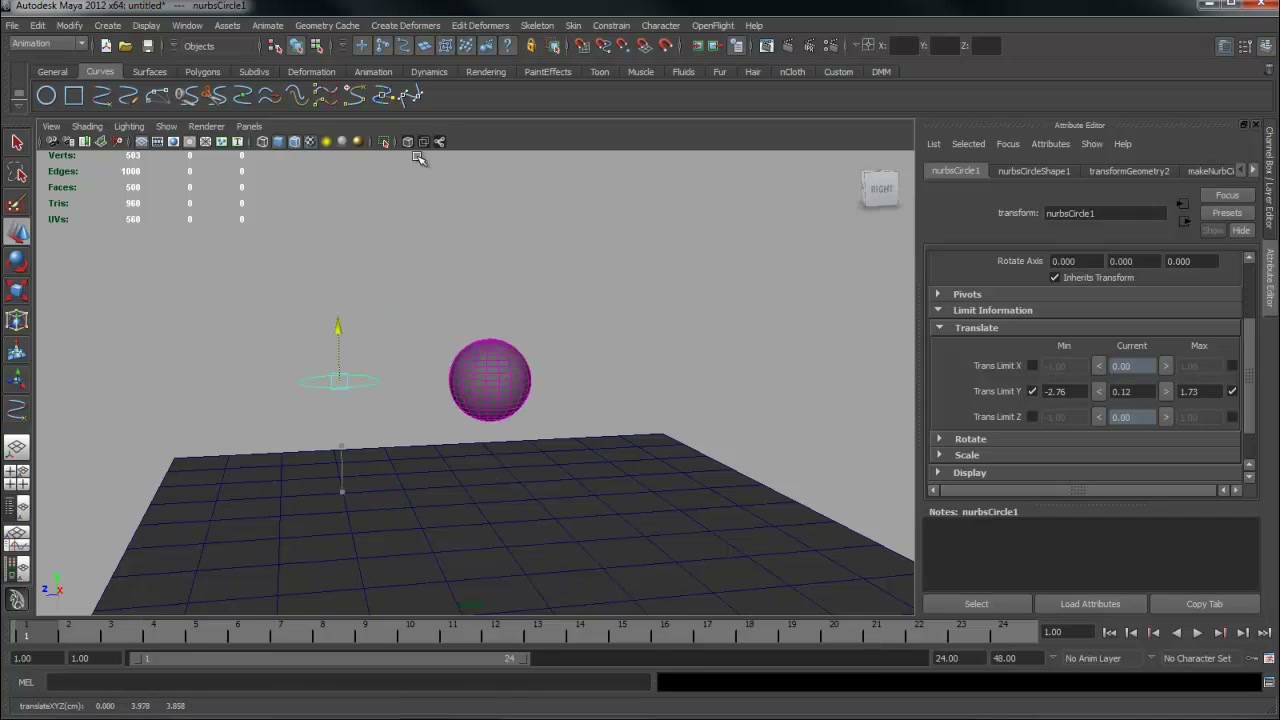Select the NURBS square shelf icon
Image resolution: width=1280 pixels, height=720 pixels.
tap(74, 96)
